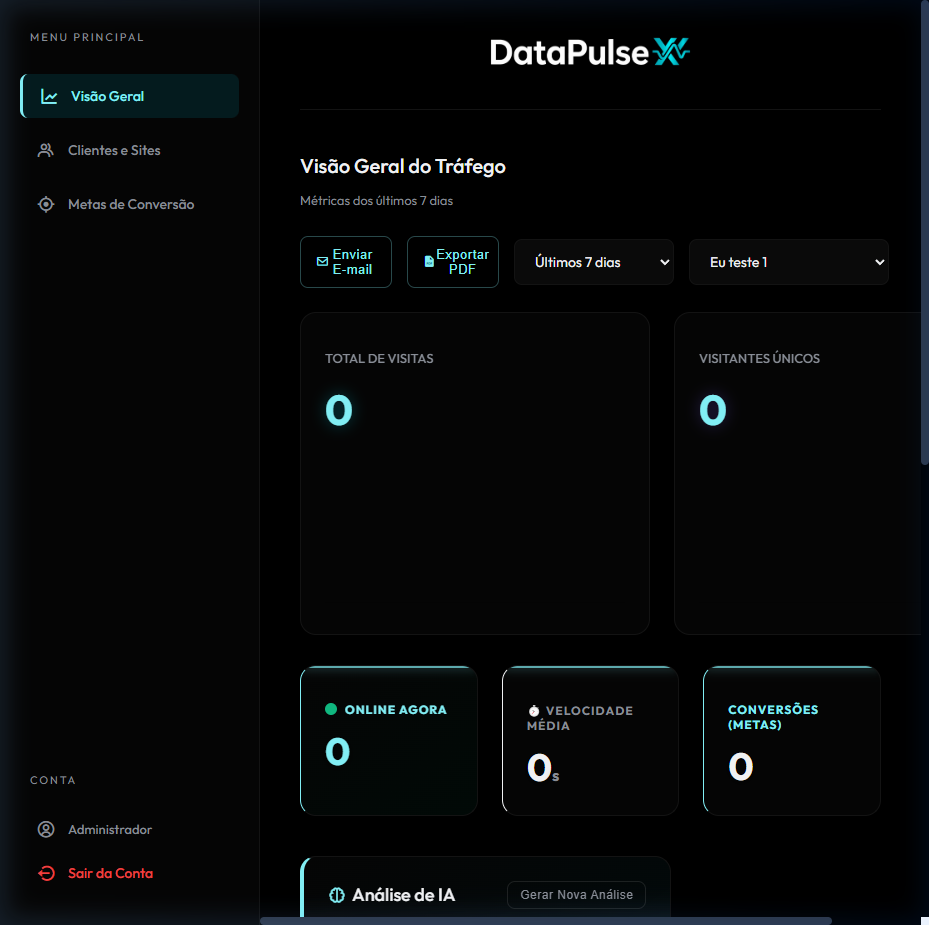The image size is (929, 925).
Task: Click the PDF file icon on Exportar
Action: pos(429,262)
